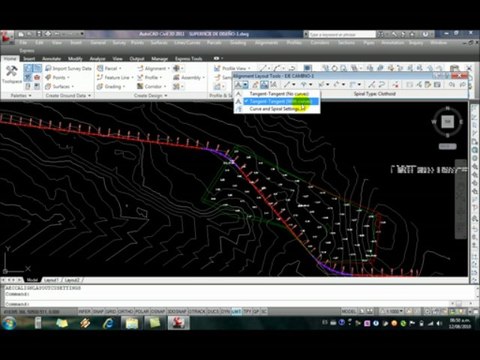Open the Grading dropdown in ribbon
This screenshot has height=360, width=480.
coord(111,86)
